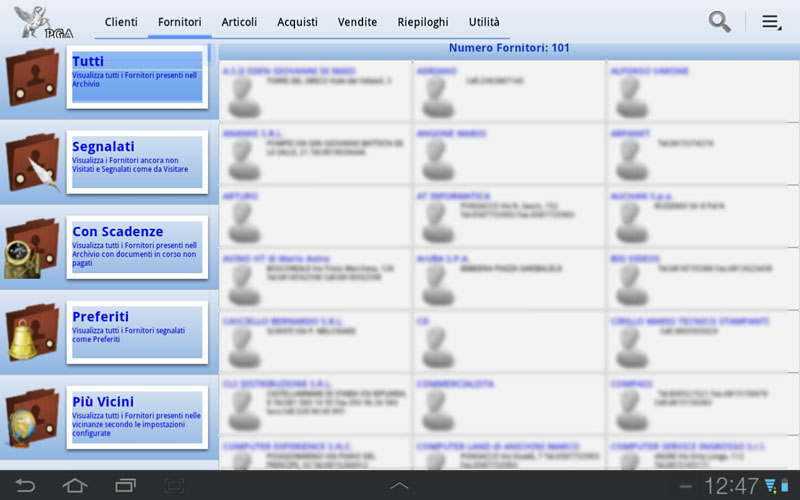Switch to the Articoli tab
800x500 pixels.
pyautogui.click(x=239, y=22)
